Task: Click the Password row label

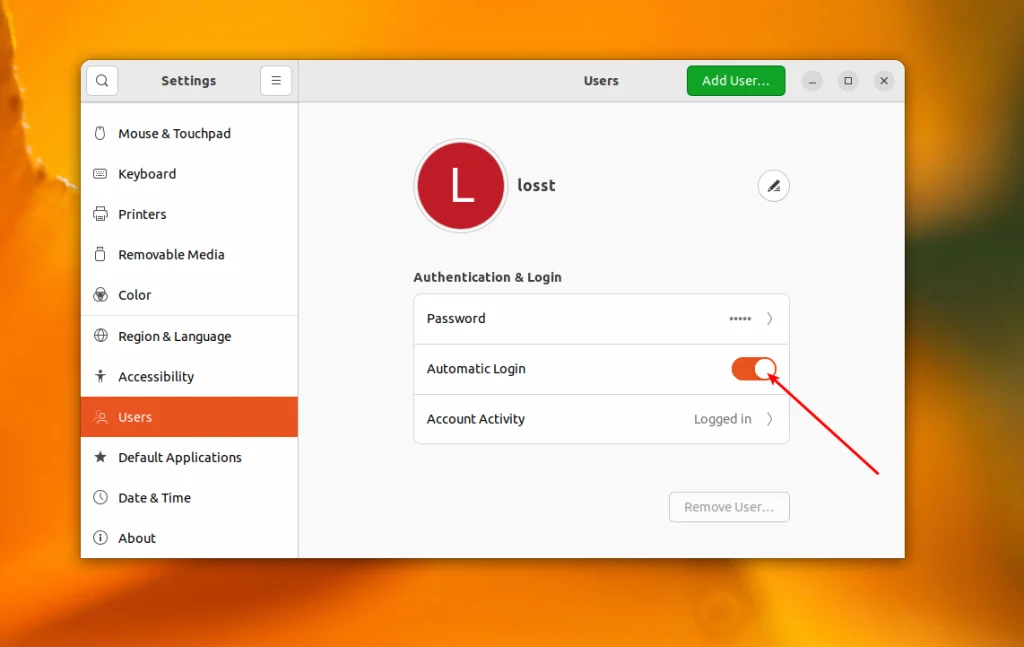Action: click(456, 319)
